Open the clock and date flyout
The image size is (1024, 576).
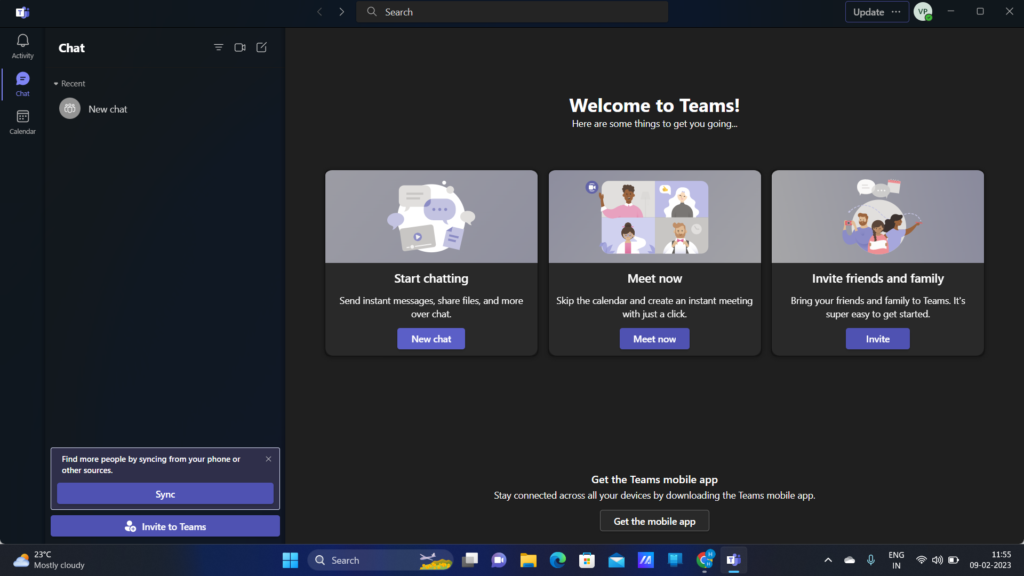990,560
